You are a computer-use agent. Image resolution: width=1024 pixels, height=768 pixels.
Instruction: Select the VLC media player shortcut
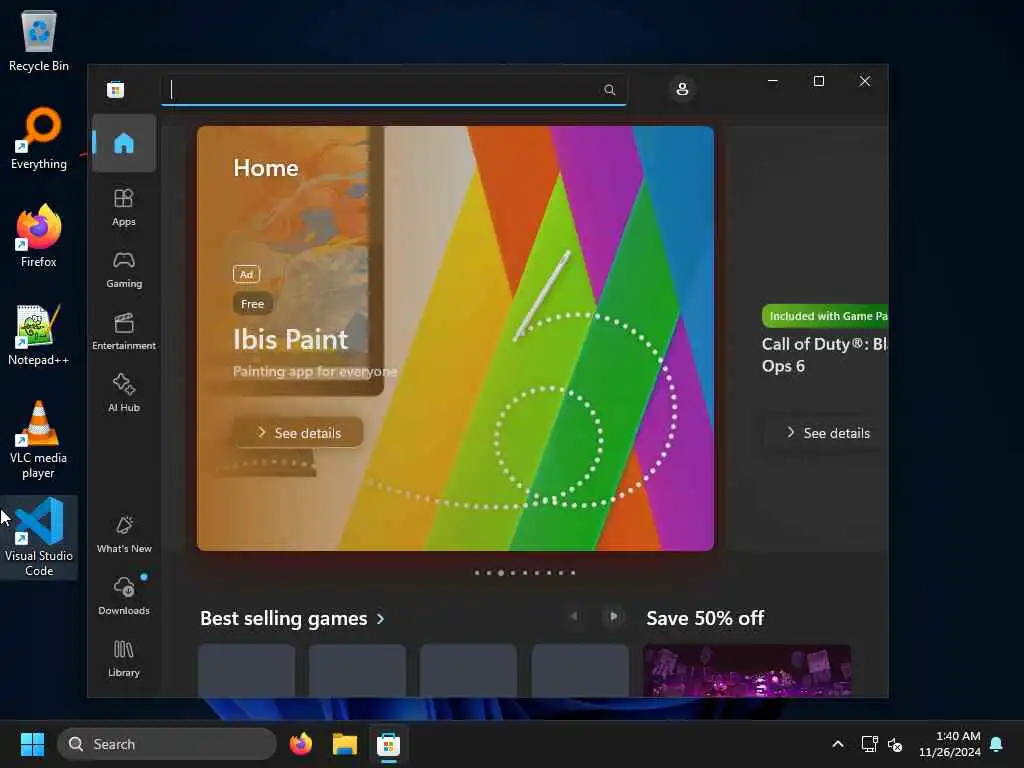coord(39,440)
